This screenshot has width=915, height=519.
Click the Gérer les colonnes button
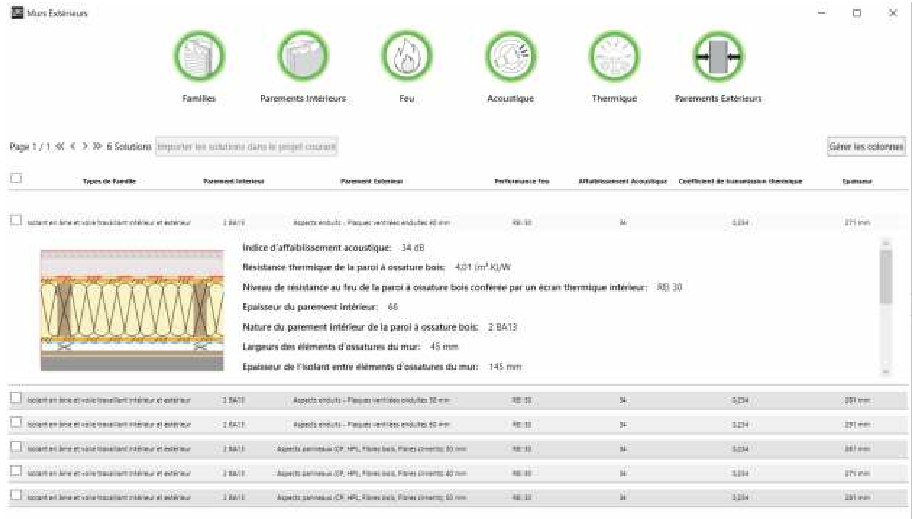click(866, 147)
